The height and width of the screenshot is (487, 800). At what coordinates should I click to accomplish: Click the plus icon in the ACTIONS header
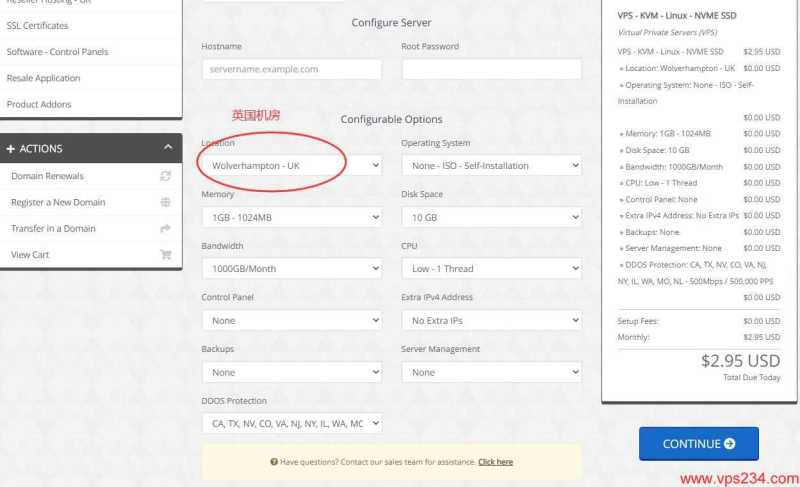click(10, 149)
